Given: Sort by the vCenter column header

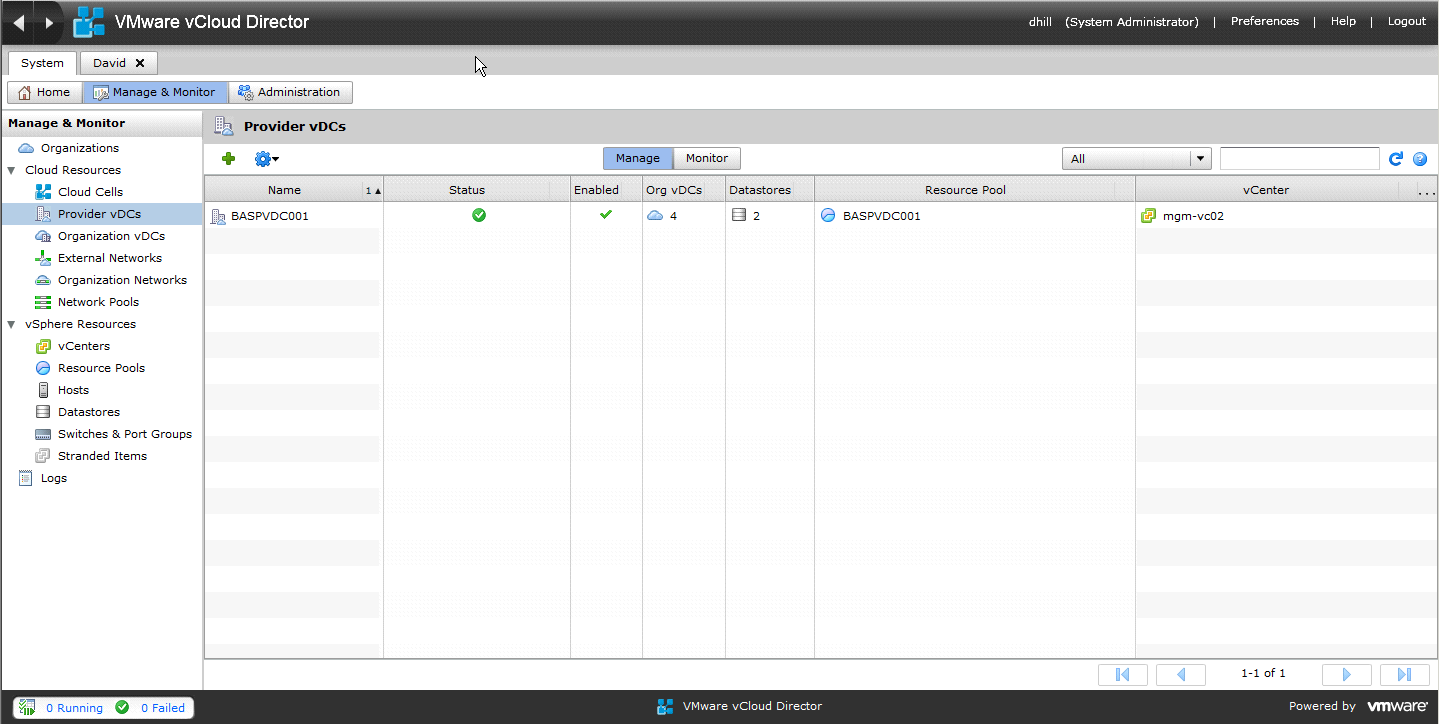Looking at the screenshot, I should [x=1266, y=190].
